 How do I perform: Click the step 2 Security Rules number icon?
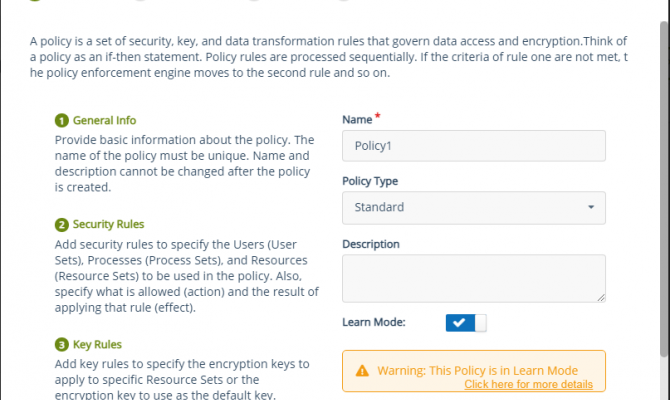61,225
